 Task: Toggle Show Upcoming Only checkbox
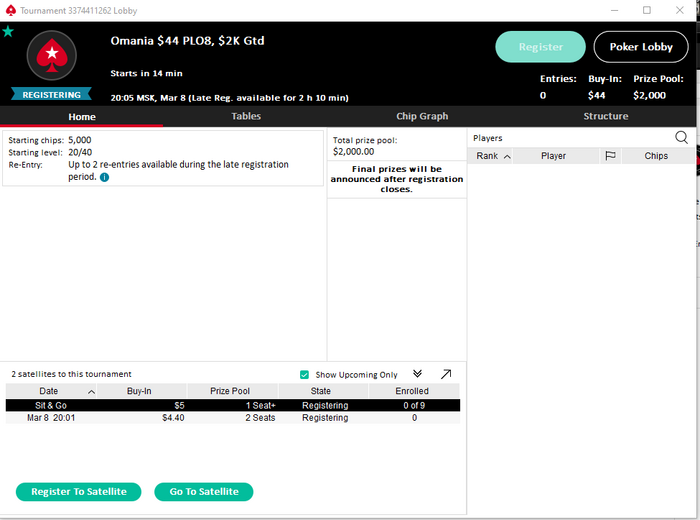coord(304,374)
